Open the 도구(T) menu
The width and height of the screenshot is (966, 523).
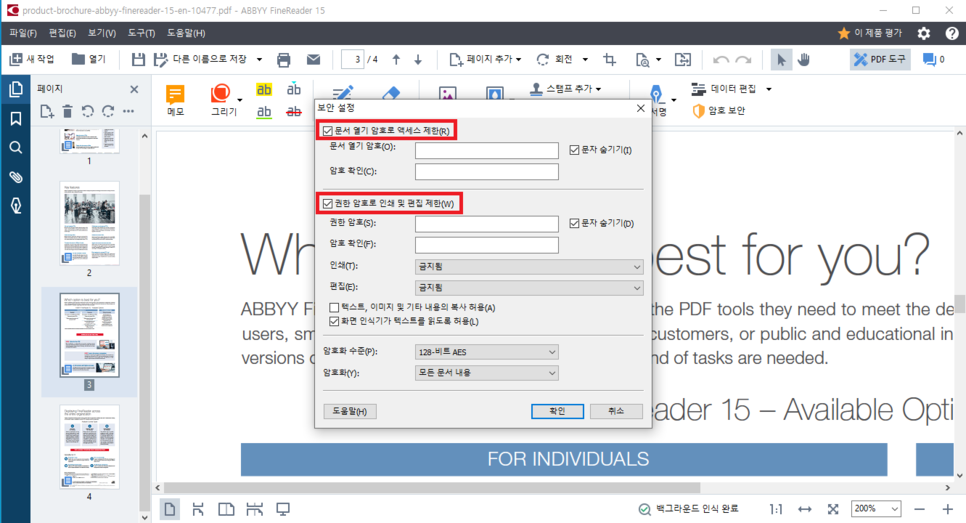tap(141, 33)
